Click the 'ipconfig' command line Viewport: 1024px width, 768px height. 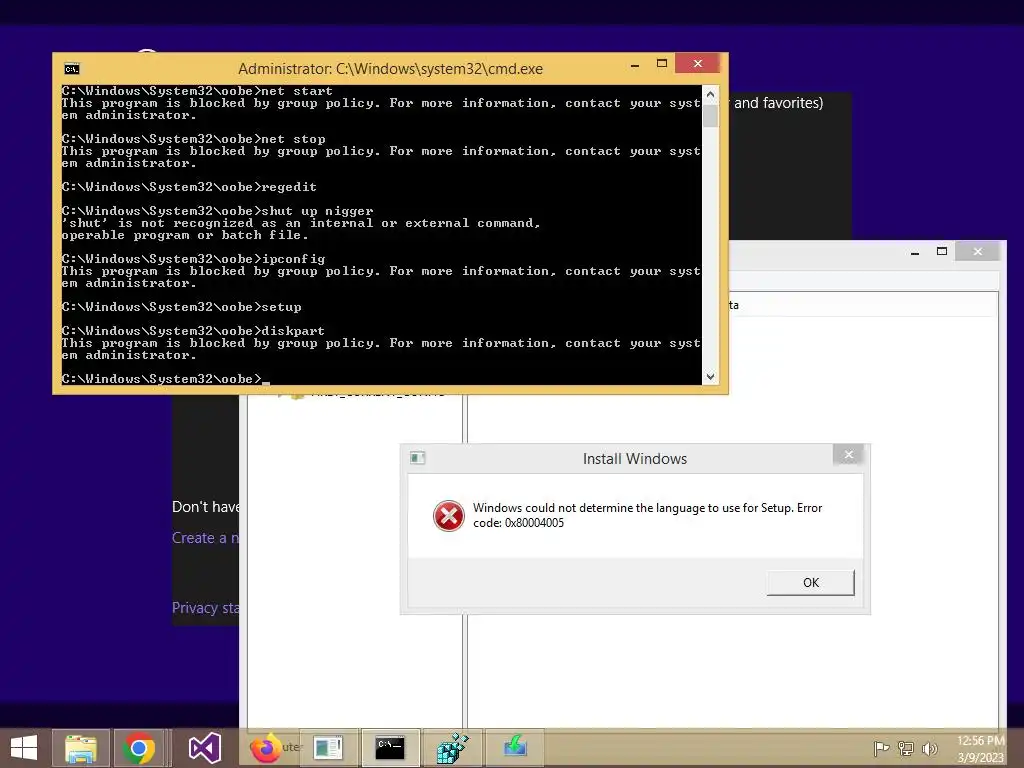193,259
